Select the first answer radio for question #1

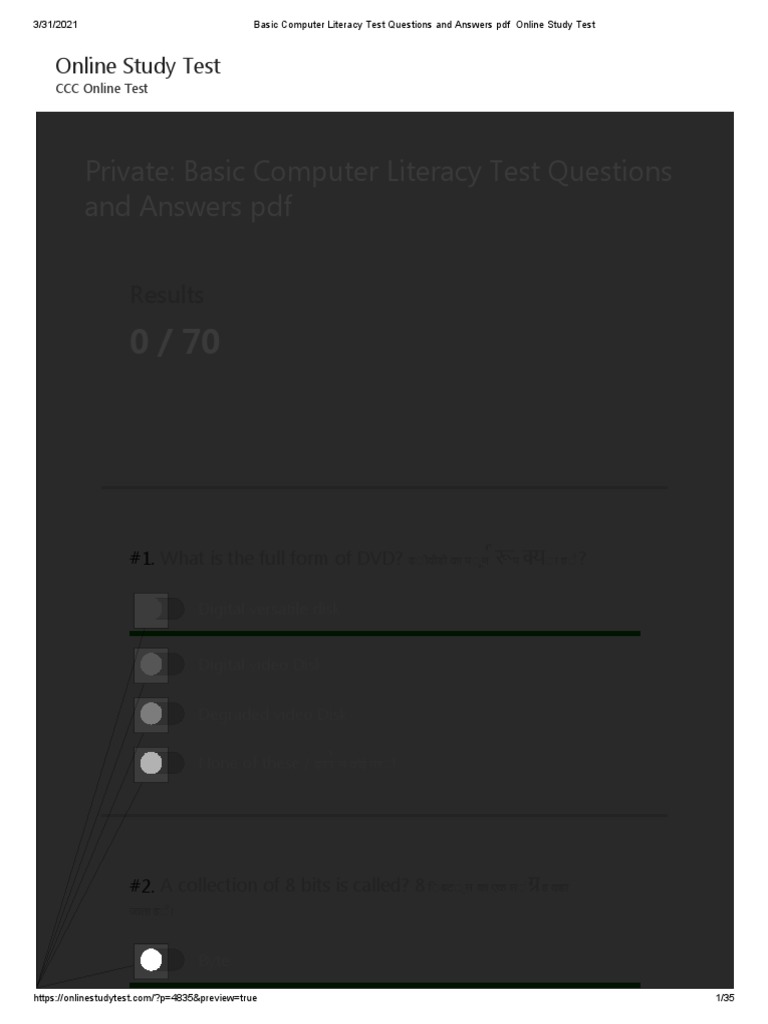(x=151, y=609)
